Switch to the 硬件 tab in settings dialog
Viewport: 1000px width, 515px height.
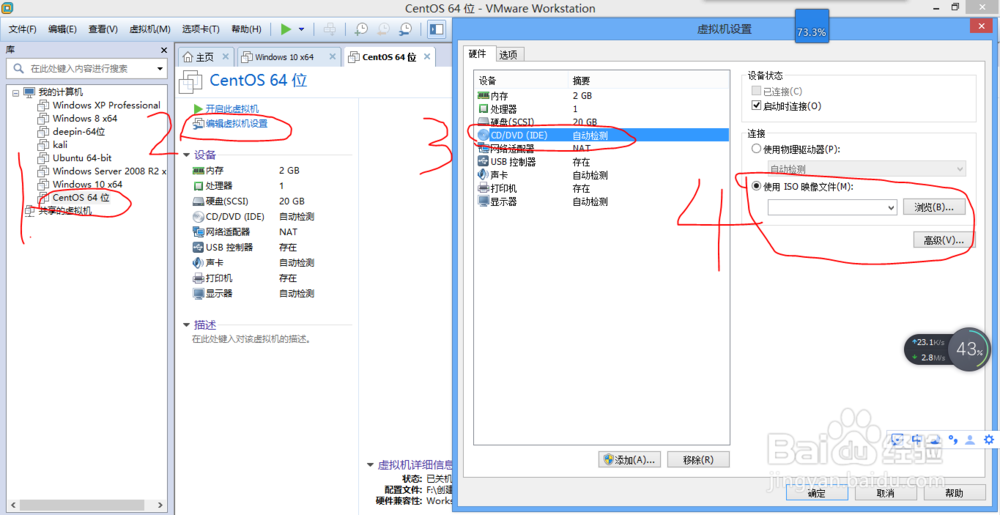[478, 54]
